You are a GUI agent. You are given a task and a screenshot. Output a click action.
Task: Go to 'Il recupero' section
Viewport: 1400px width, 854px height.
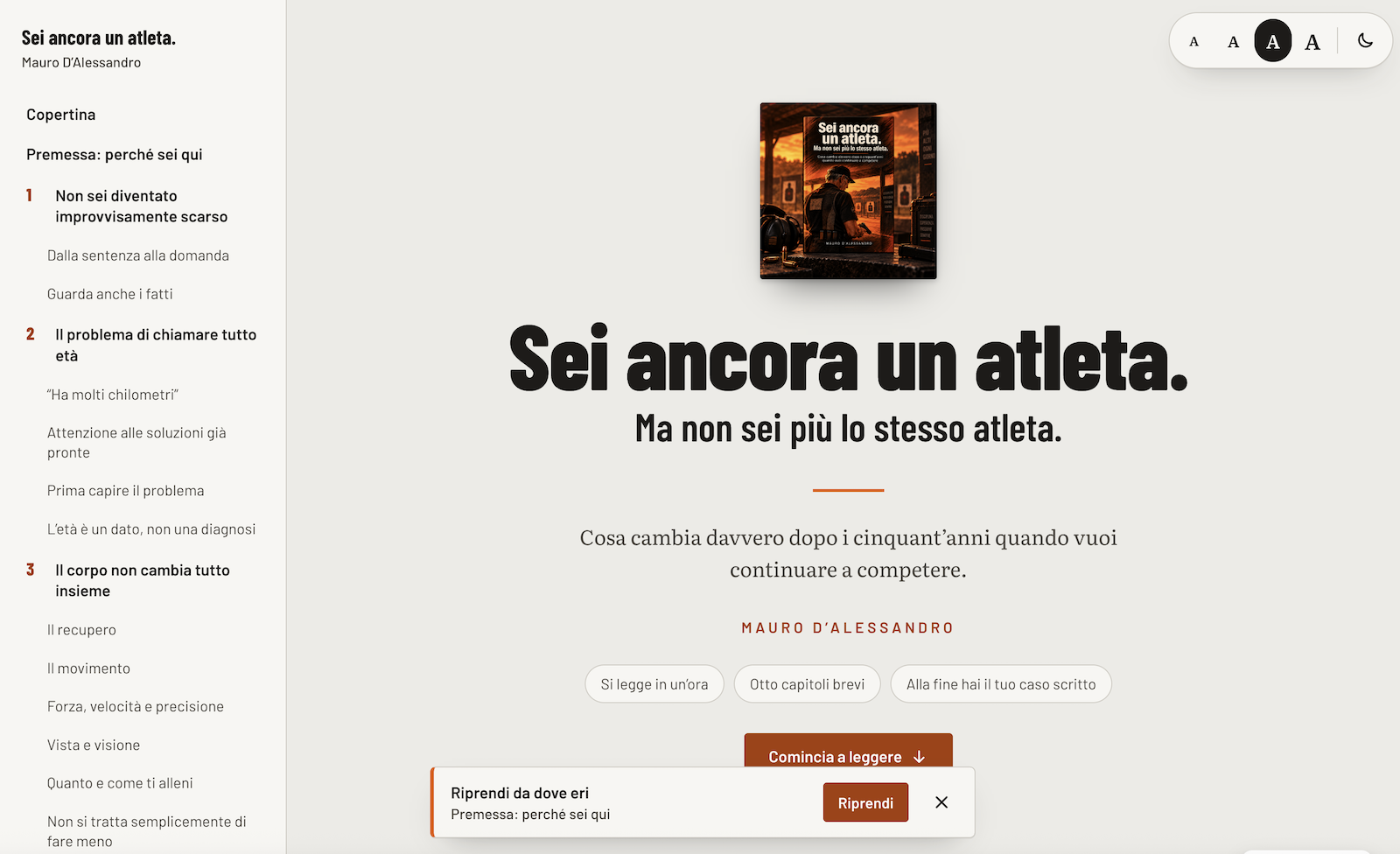[81, 630]
